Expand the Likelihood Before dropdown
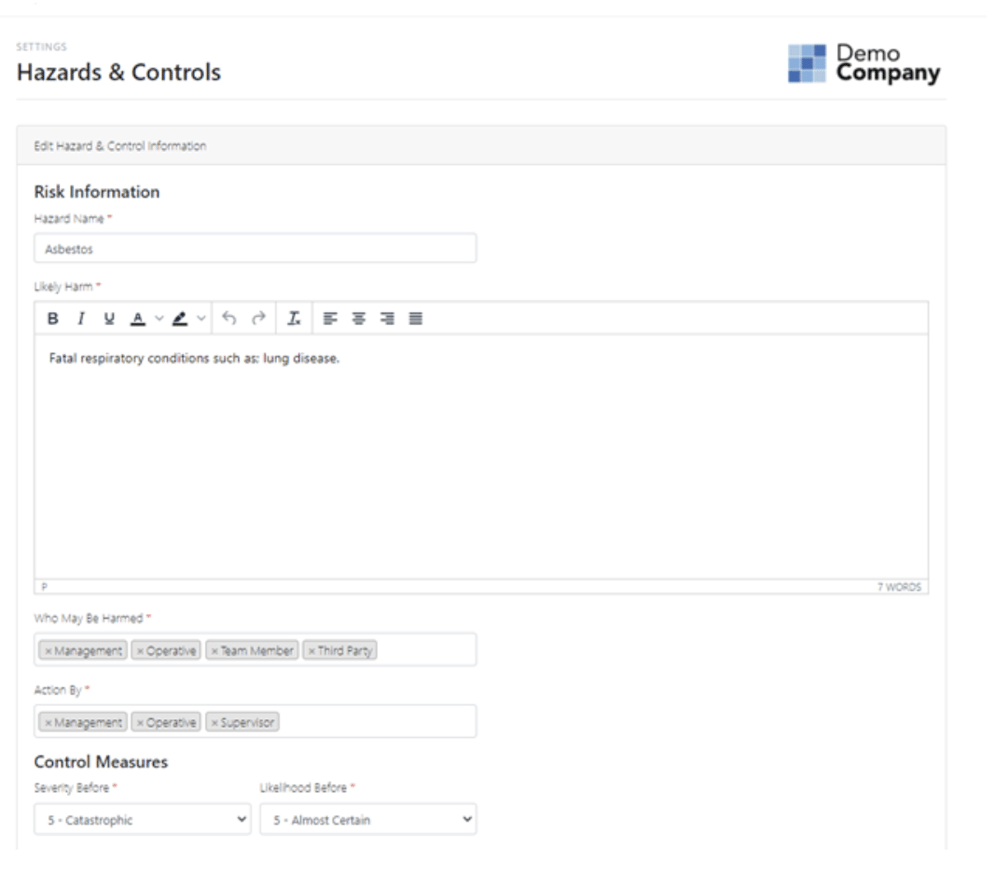The width and height of the screenshot is (994, 872). coord(368,820)
